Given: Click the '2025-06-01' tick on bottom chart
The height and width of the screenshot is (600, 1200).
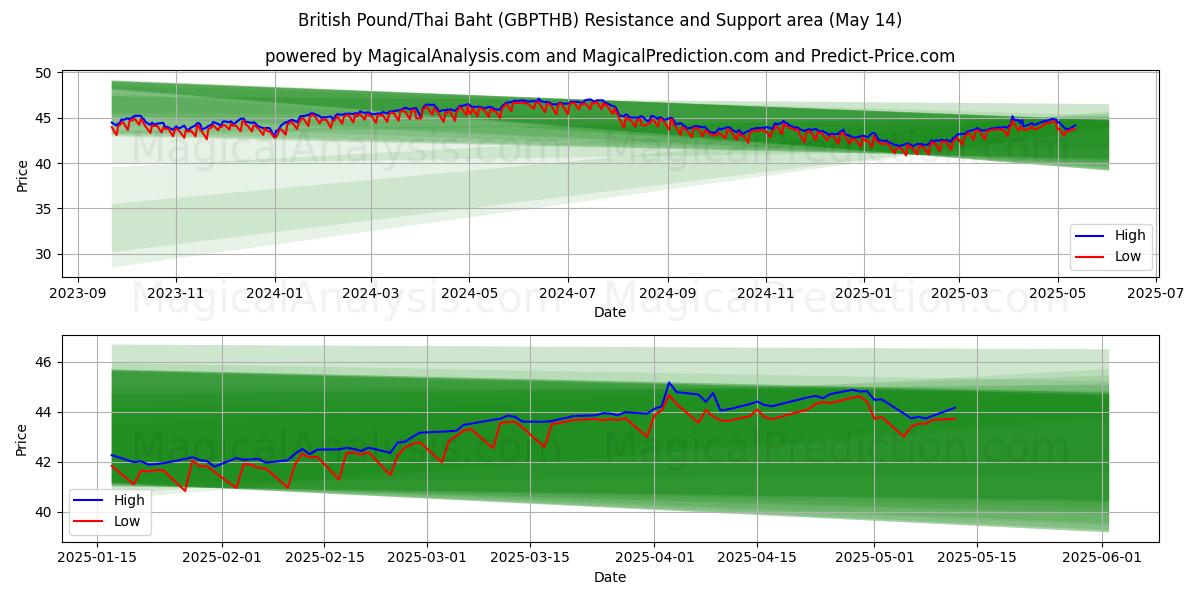Looking at the screenshot, I should [1101, 559].
